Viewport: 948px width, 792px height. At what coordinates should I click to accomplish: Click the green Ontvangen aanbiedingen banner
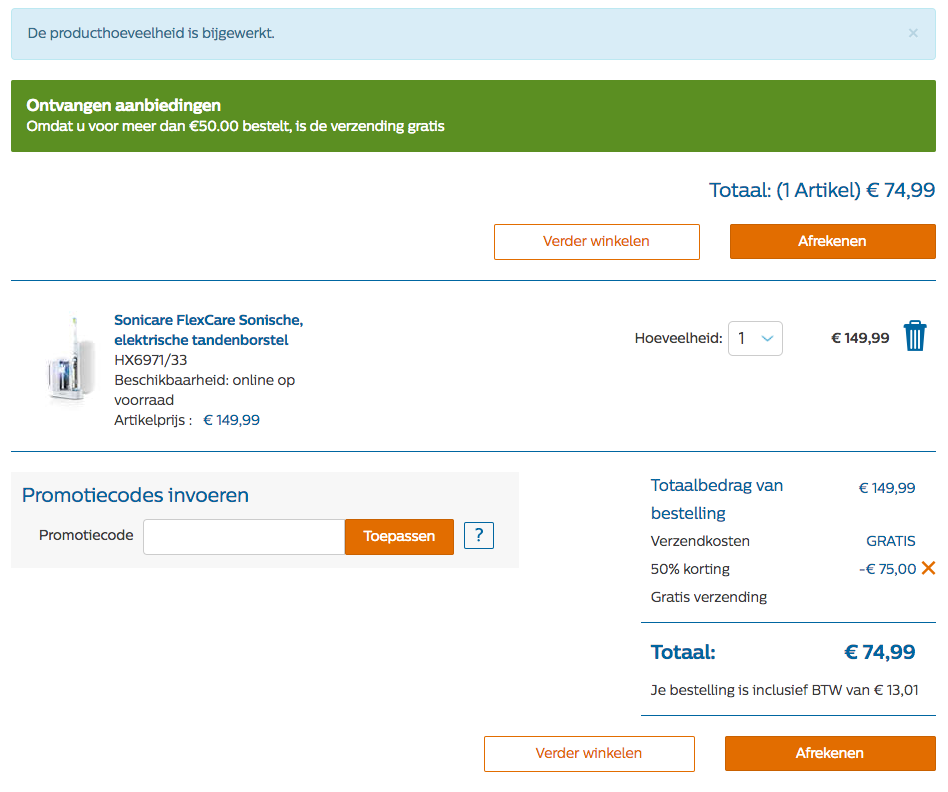473,116
